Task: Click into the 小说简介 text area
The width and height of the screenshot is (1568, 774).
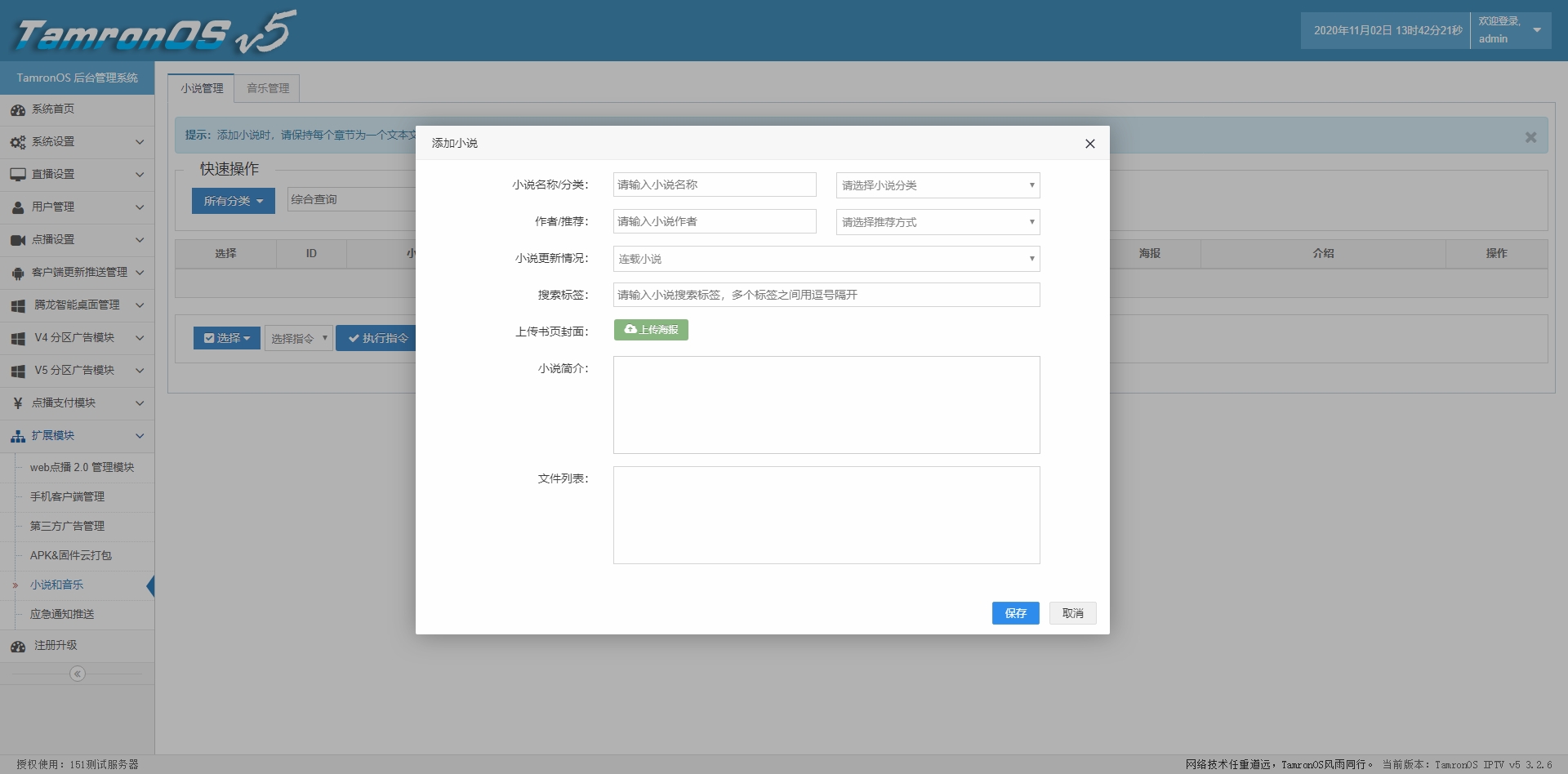Action: (826, 405)
